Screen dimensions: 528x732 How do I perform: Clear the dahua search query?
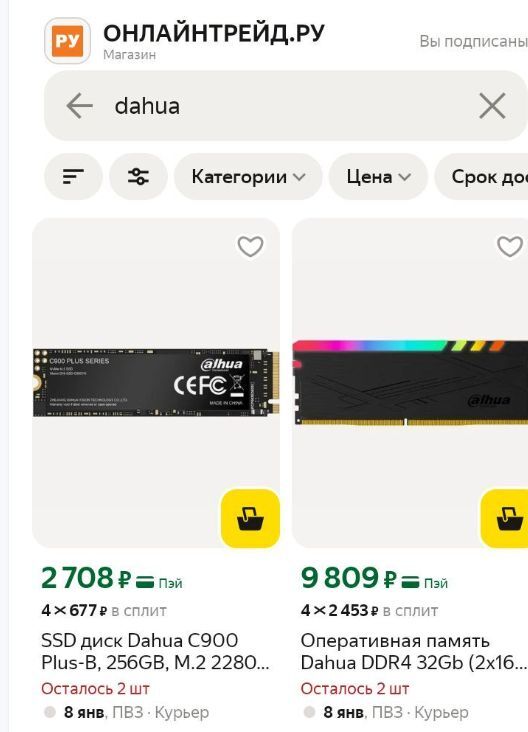[x=492, y=106]
